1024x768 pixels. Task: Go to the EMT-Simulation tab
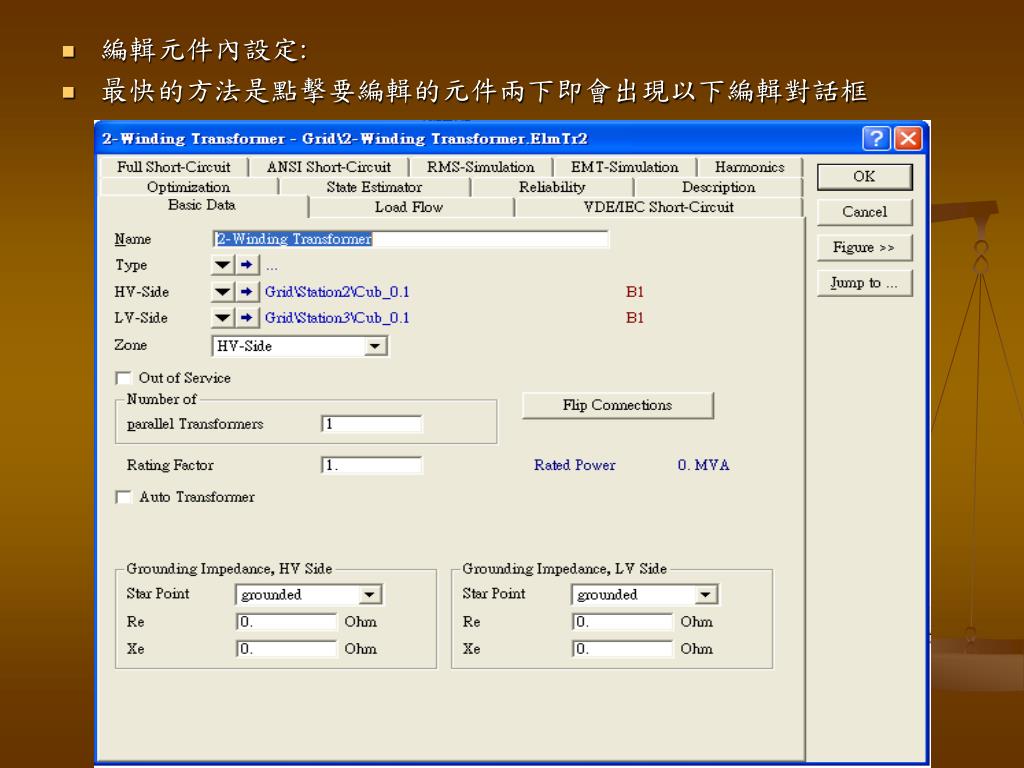click(x=625, y=167)
